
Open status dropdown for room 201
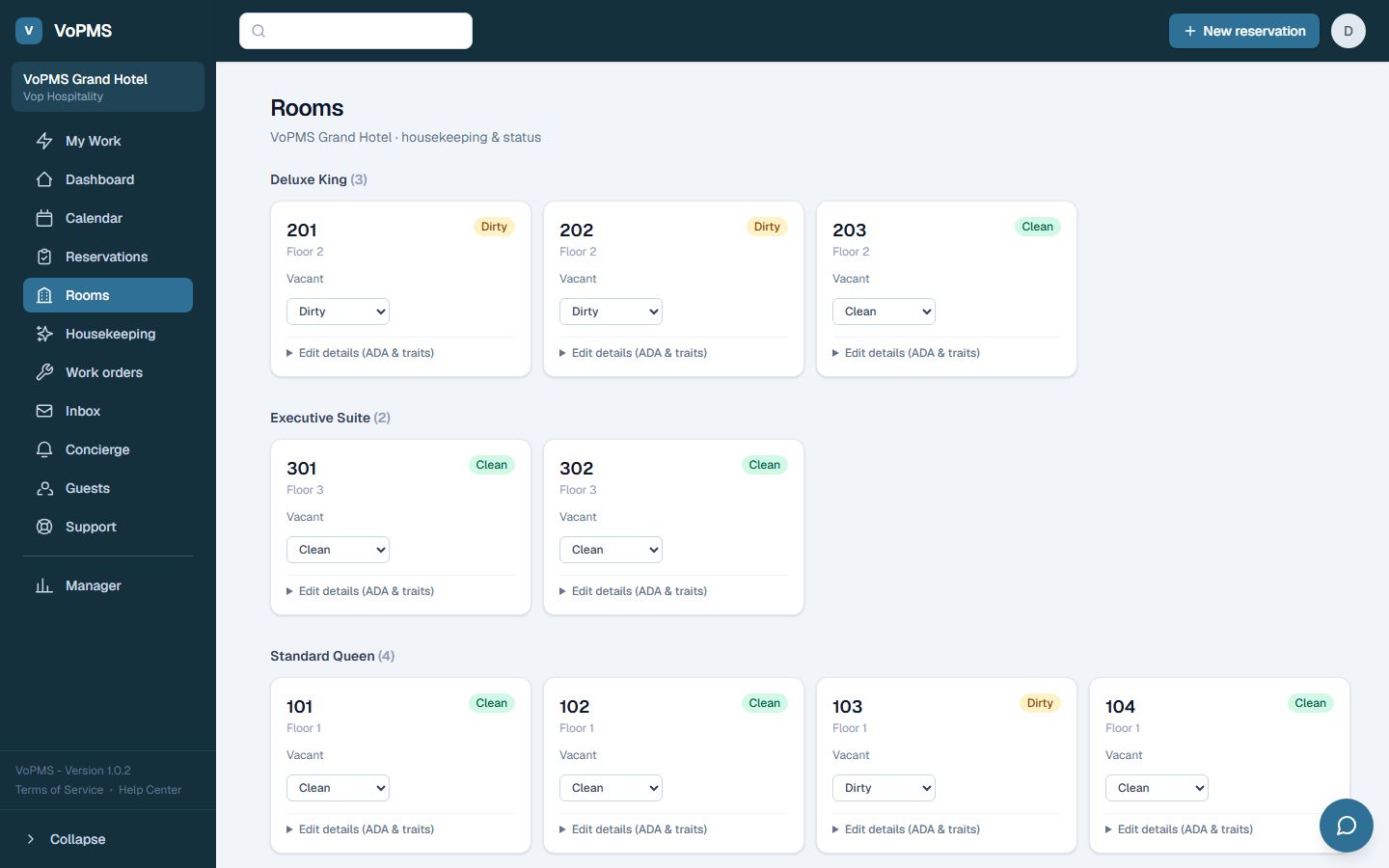tap(338, 312)
